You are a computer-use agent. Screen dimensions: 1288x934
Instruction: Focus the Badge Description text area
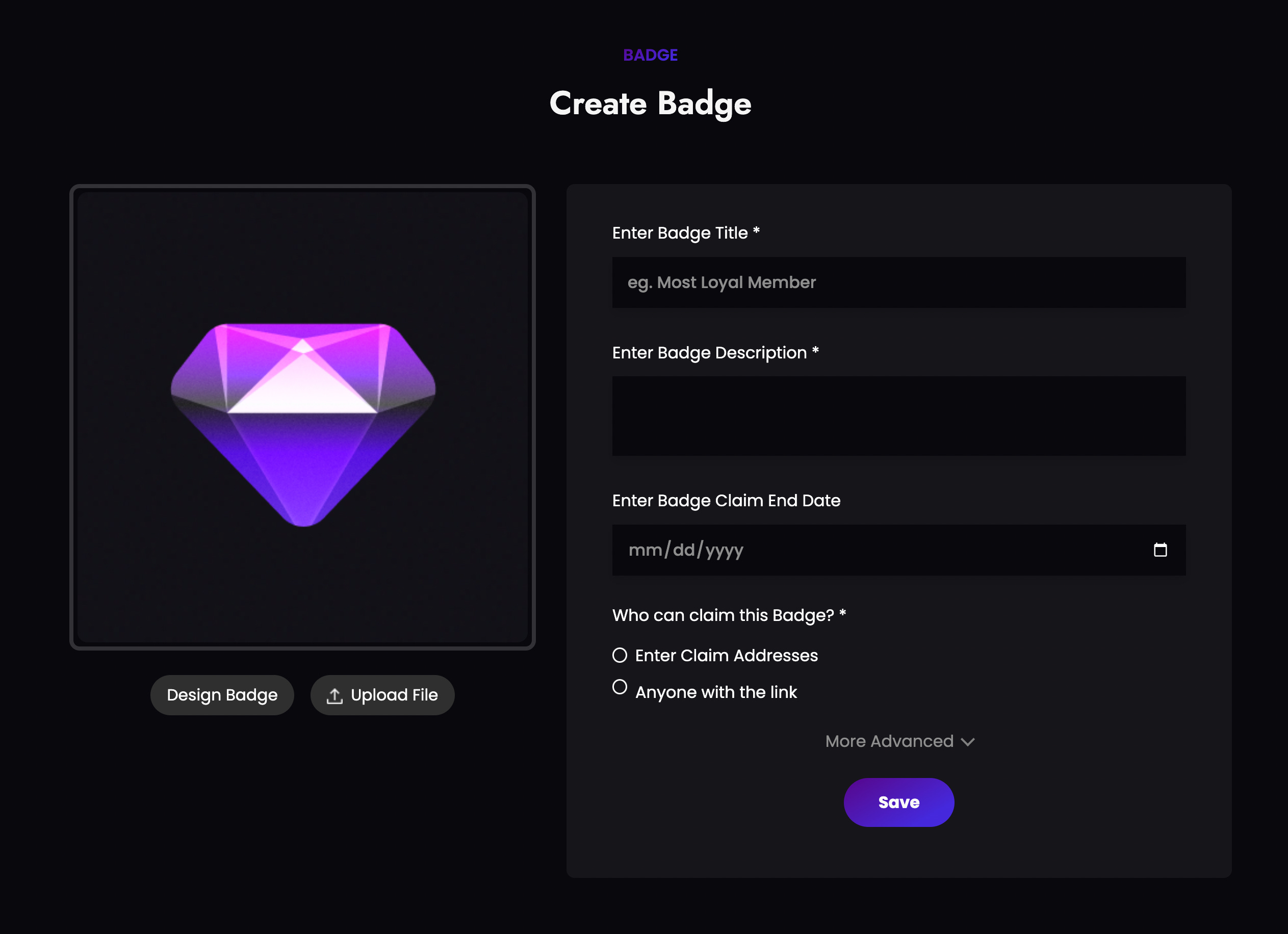tap(898, 416)
